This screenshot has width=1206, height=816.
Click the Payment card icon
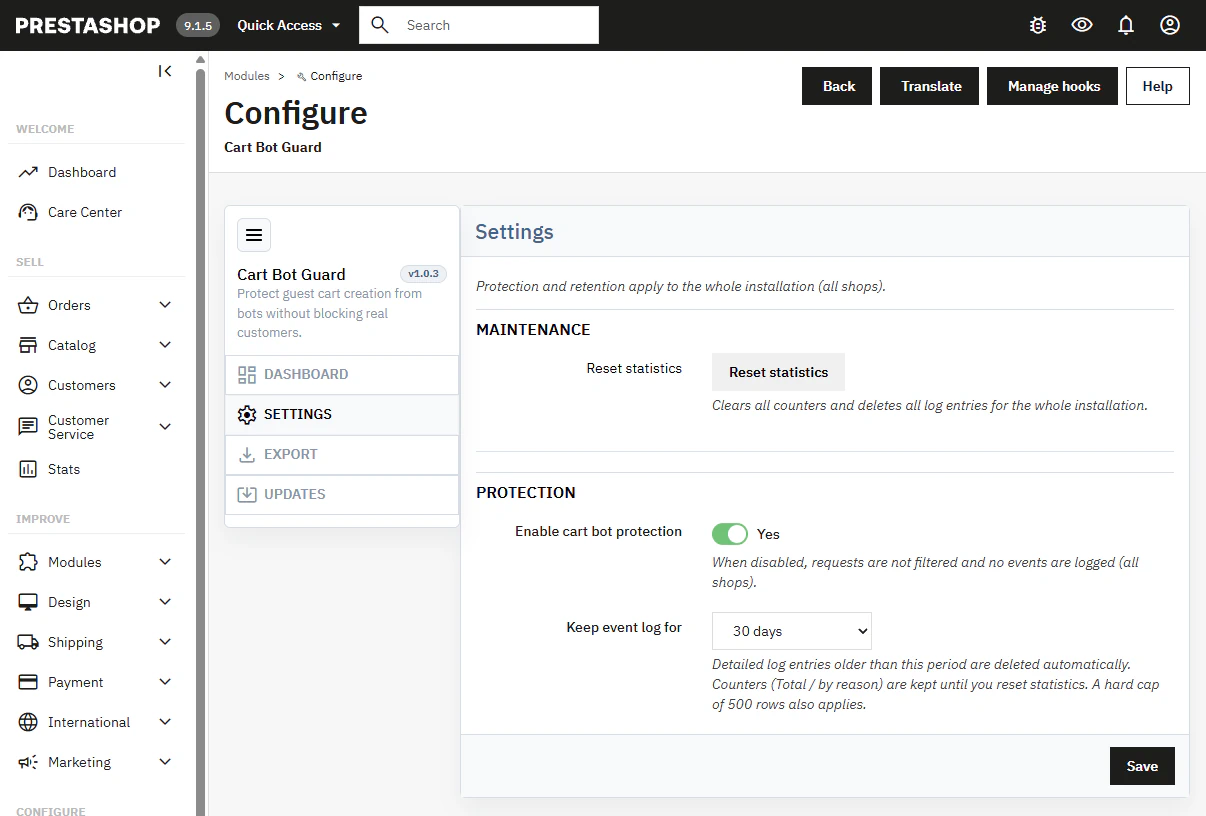[28, 682]
